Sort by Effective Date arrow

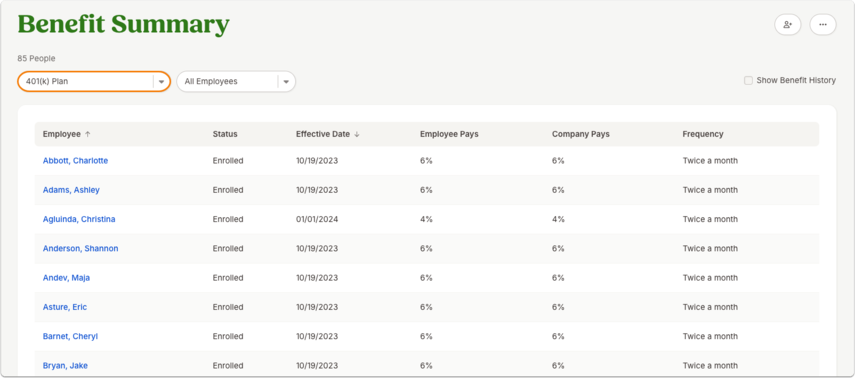coord(357,134)
